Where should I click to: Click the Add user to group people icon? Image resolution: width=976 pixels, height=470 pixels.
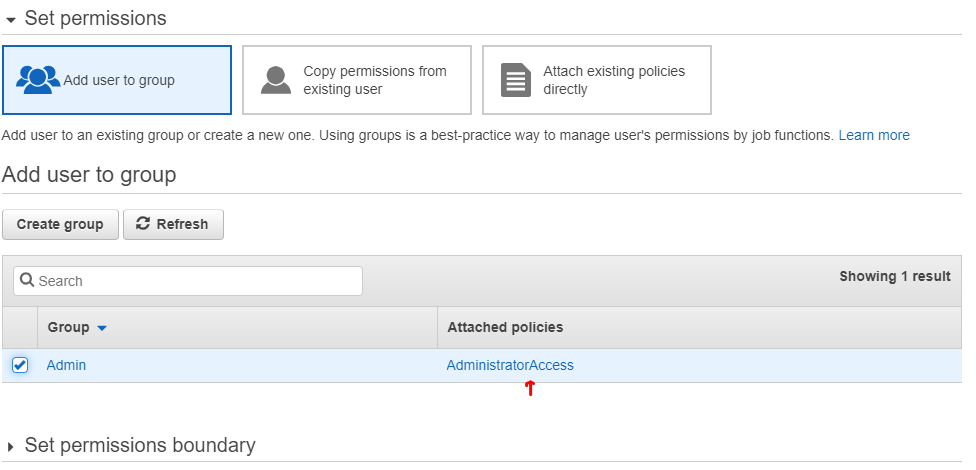[39, 80]
